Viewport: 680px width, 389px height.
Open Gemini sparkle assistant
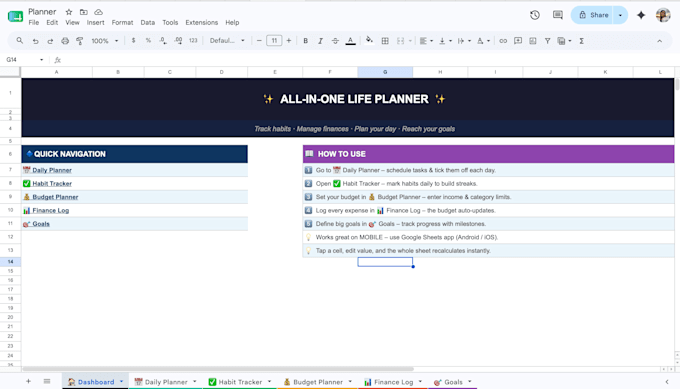(641, 15)
